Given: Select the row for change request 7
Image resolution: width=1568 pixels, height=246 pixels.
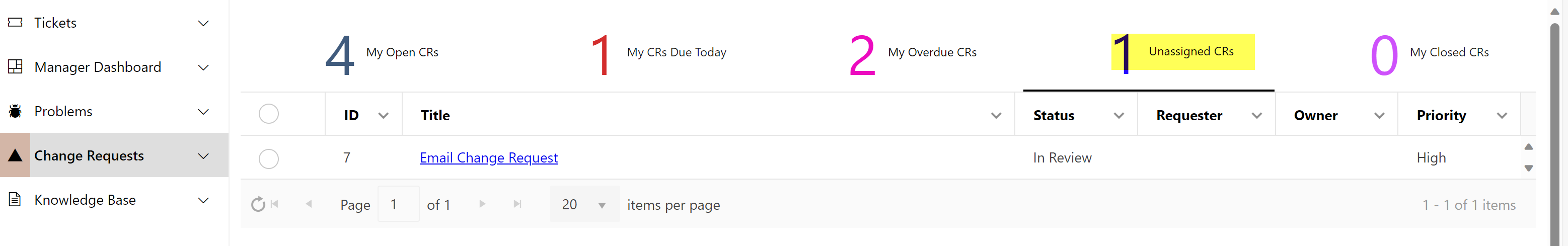Looking at the screenshot, I should [268, 159].
